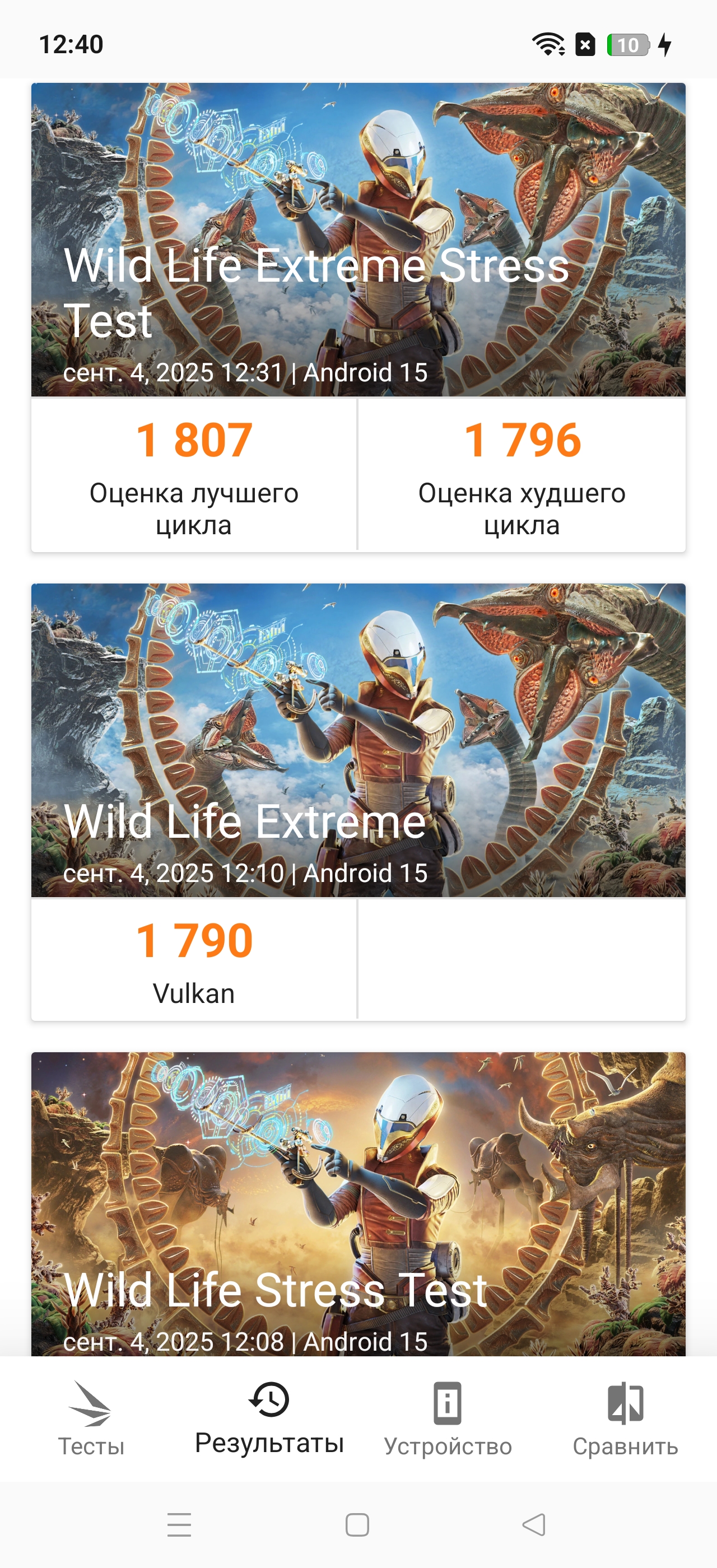Open the recent apps menu icon
The width and height of the screenshot is (717, 1568).
click(x=179, y=1525)
